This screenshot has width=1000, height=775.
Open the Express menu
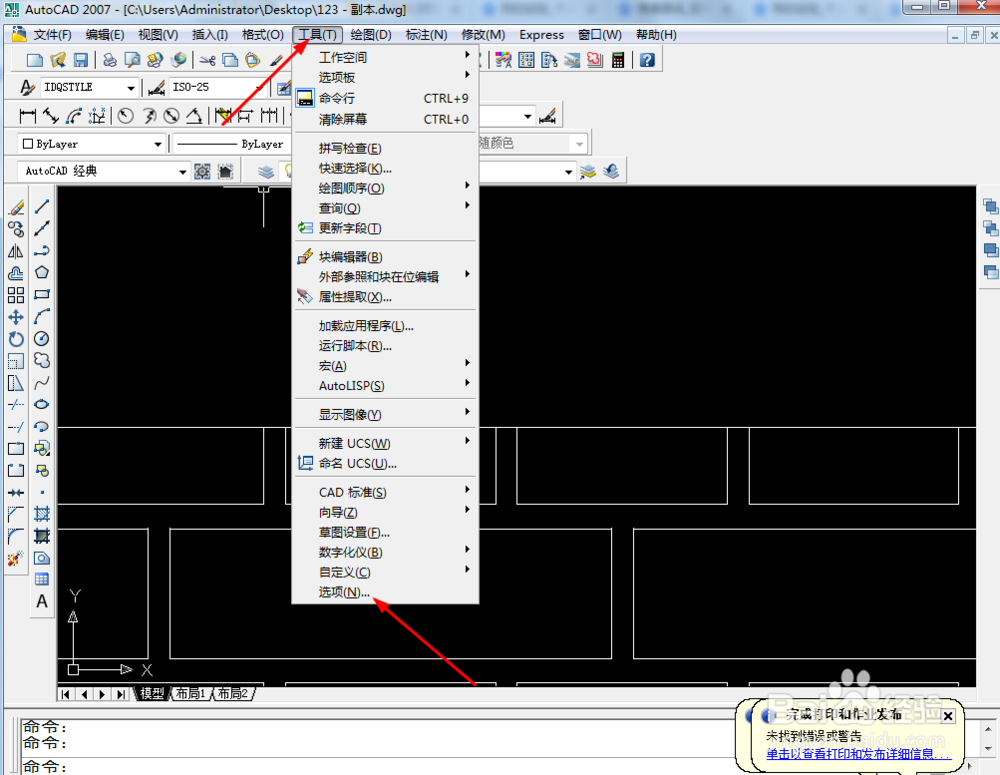coord(541,34)
